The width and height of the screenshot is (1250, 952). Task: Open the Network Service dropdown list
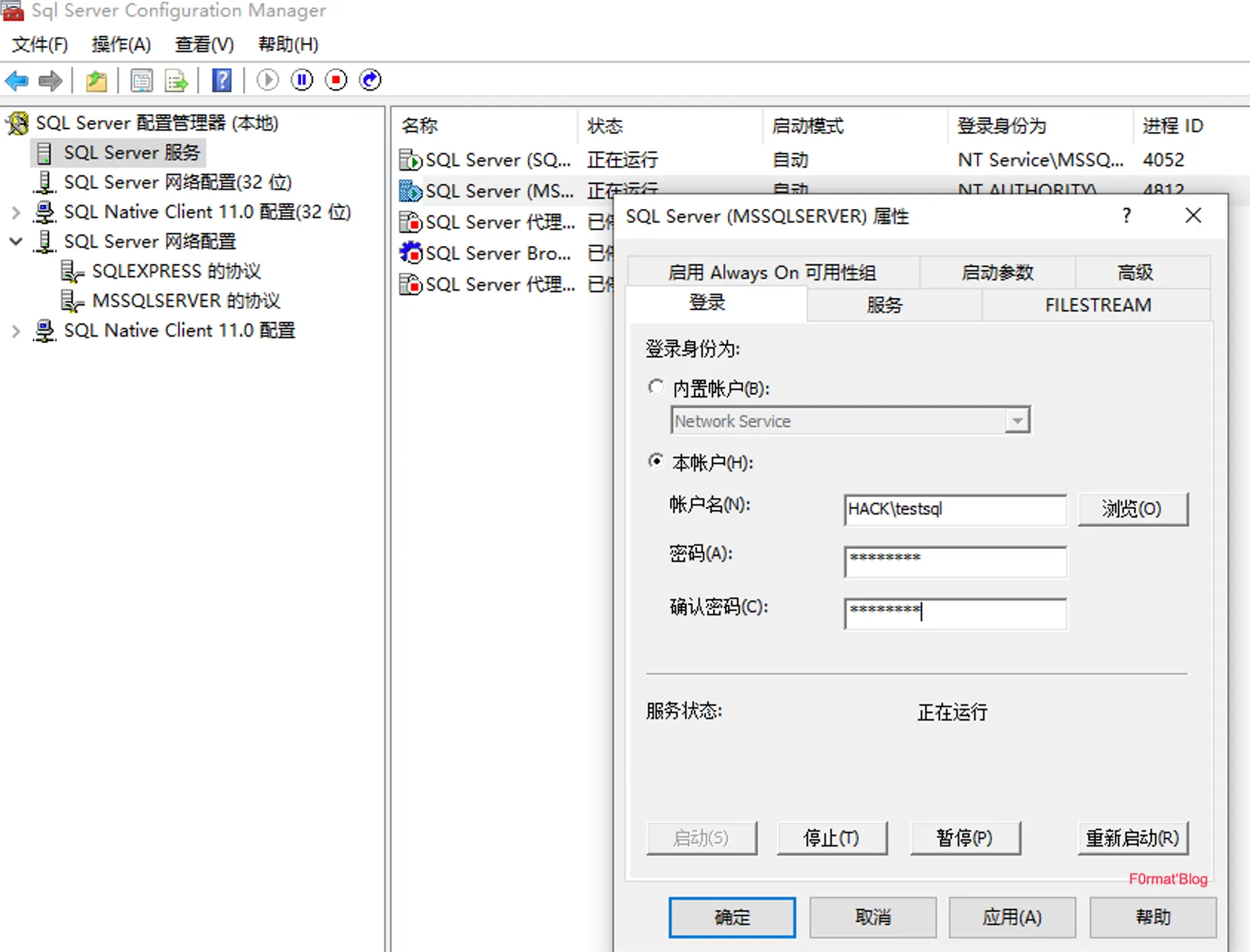tap(1017, 421)
